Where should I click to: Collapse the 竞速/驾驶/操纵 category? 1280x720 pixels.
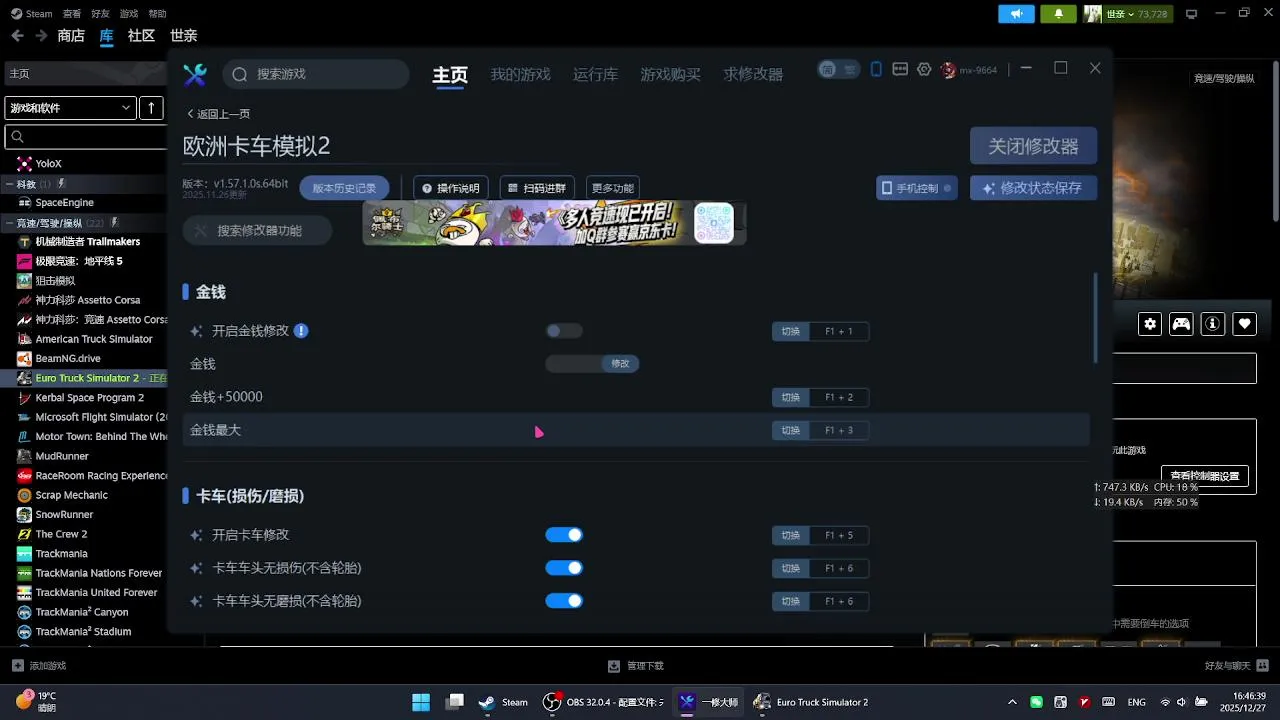[x=10, y=223]
